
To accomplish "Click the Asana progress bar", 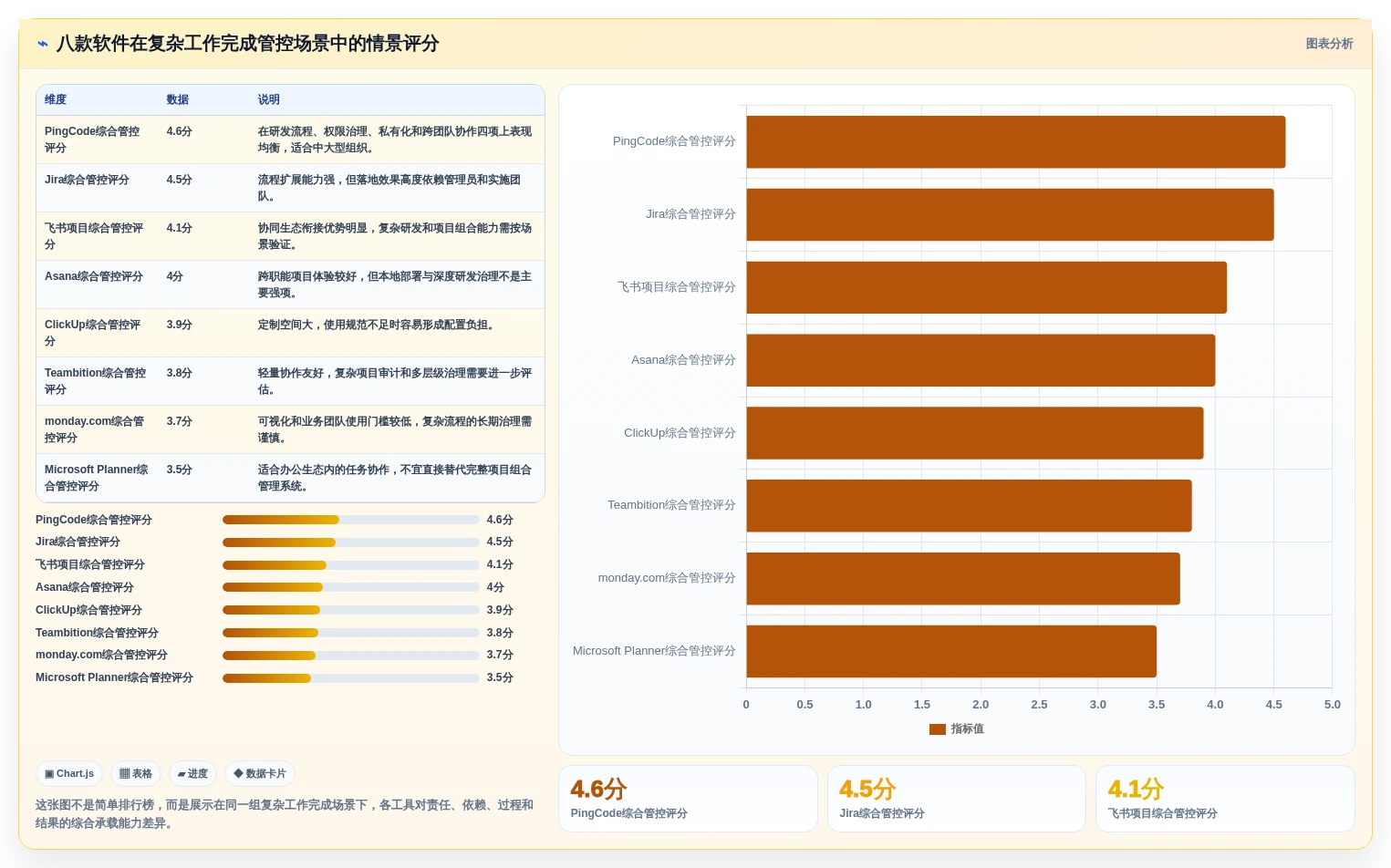I will (351, 588).
